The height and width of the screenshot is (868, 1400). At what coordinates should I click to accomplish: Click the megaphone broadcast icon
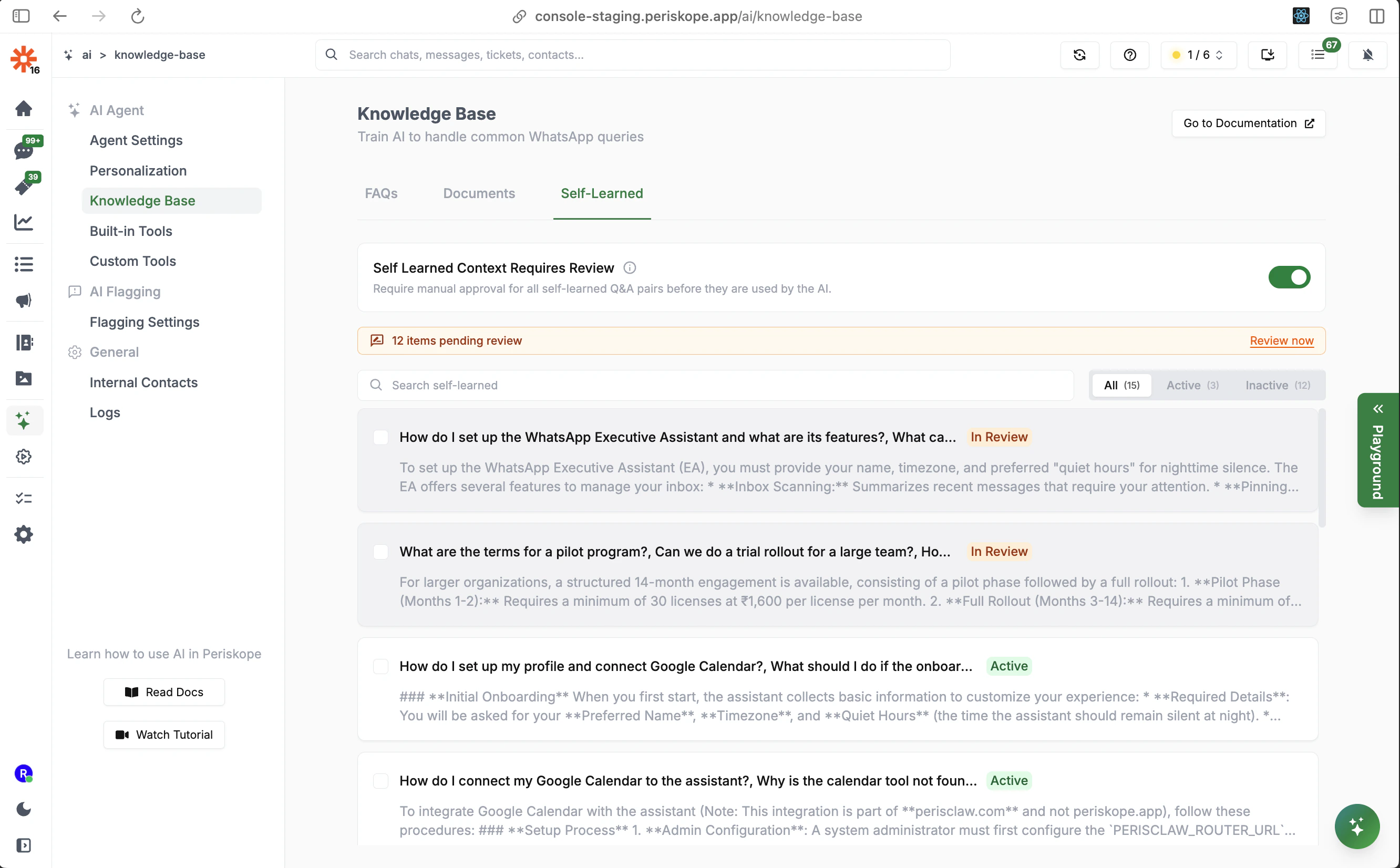point(24,301)
